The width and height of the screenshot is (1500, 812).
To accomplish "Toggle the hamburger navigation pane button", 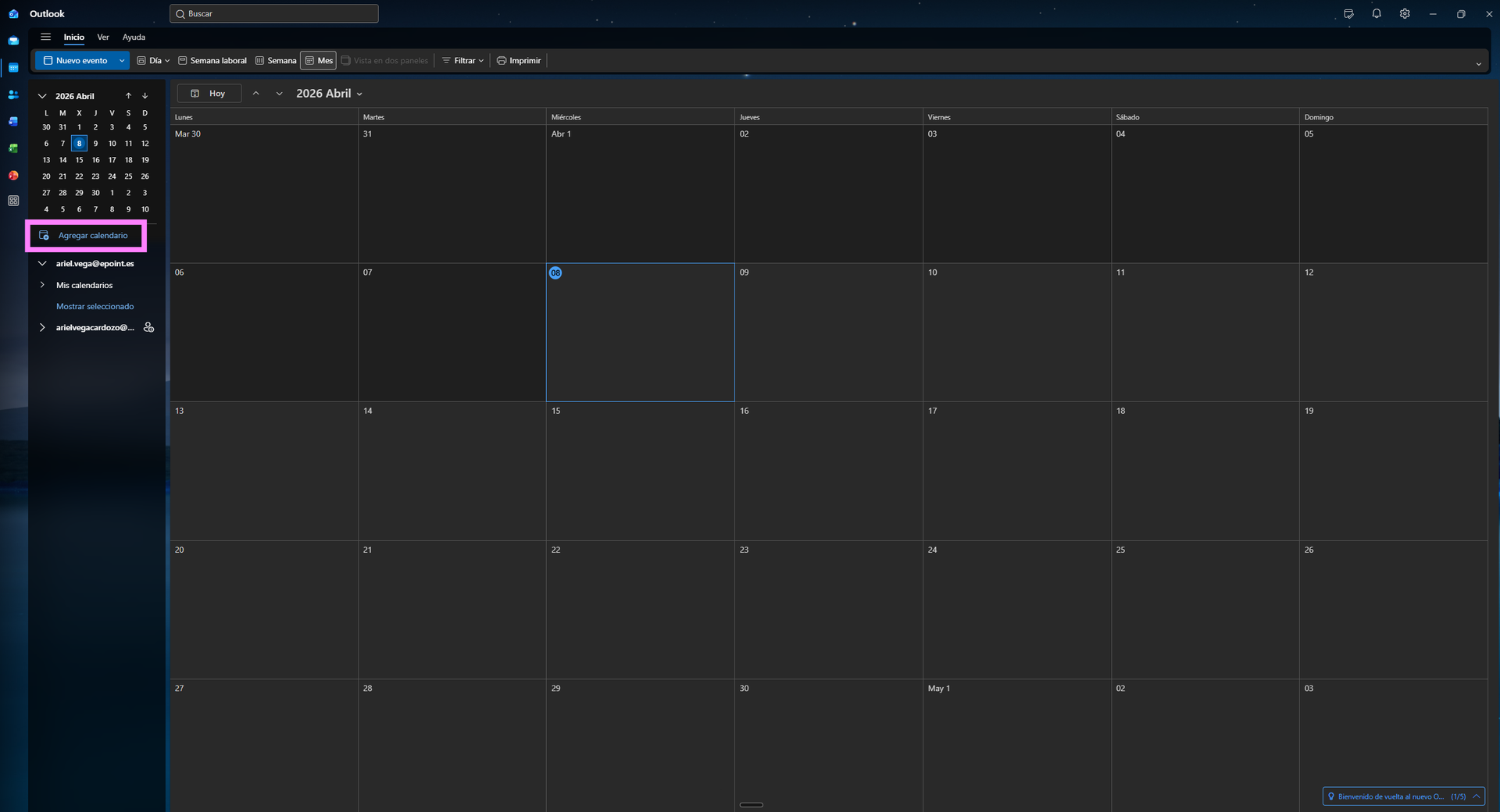I will point(45,37).
